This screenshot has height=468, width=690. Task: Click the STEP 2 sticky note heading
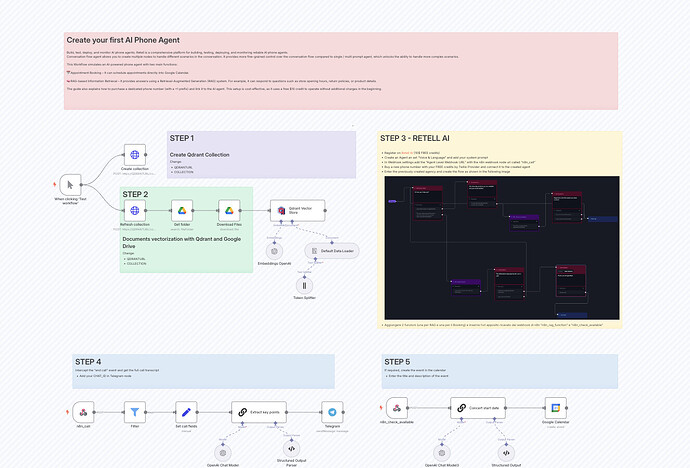pyautogui.click(x=135, y=194)
